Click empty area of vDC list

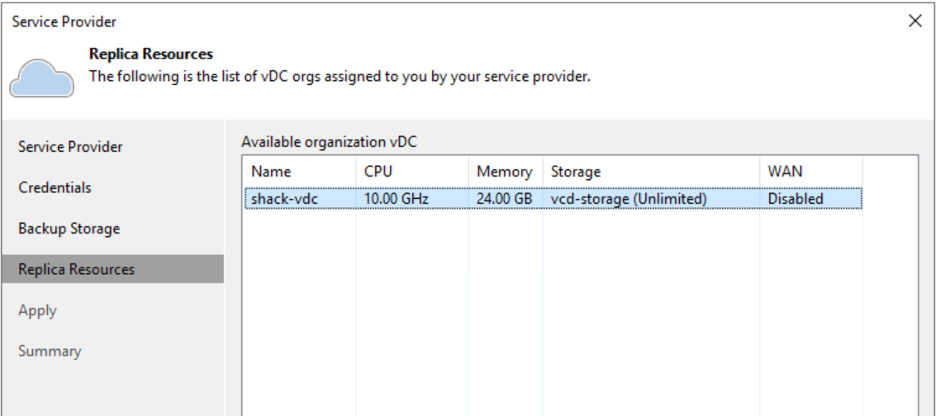(579, 310)
